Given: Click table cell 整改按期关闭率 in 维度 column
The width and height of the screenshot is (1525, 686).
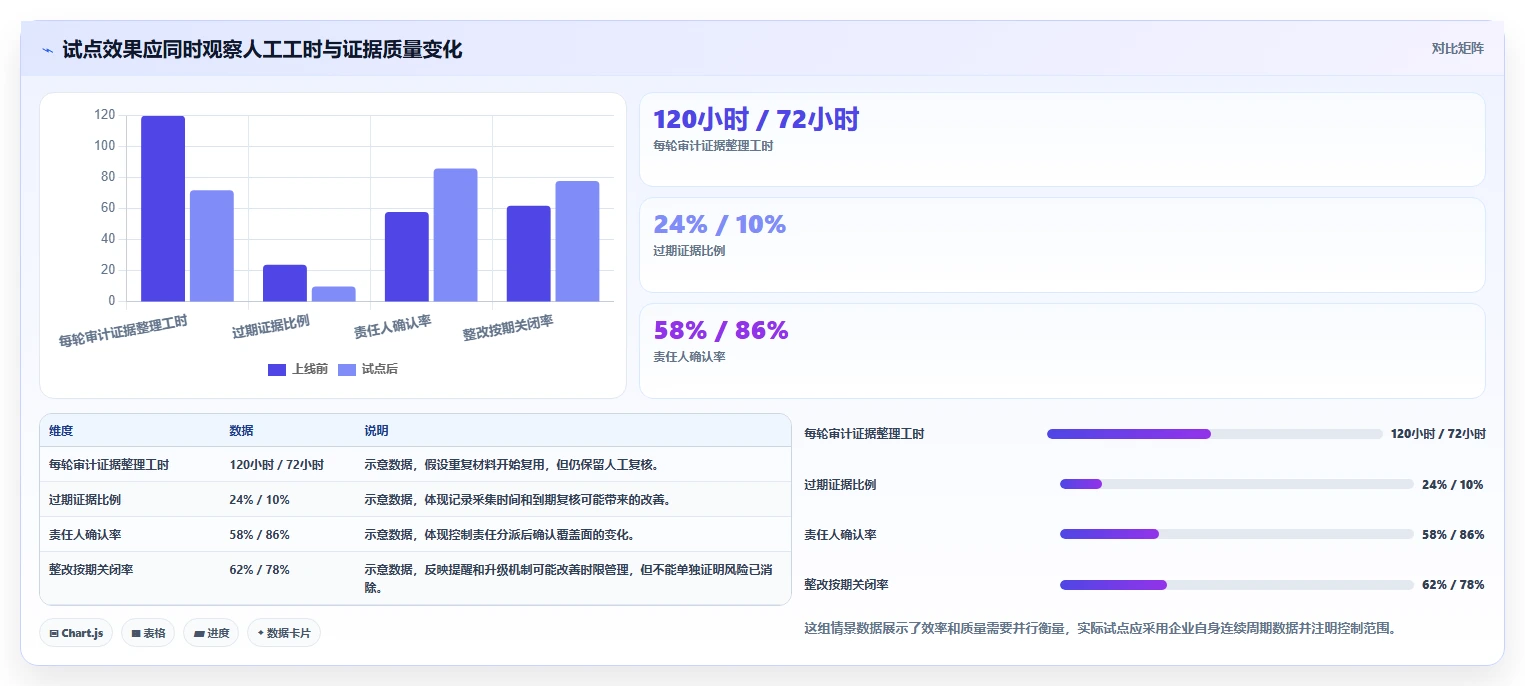Looking at the screenshot, I should tap(91, 570).
